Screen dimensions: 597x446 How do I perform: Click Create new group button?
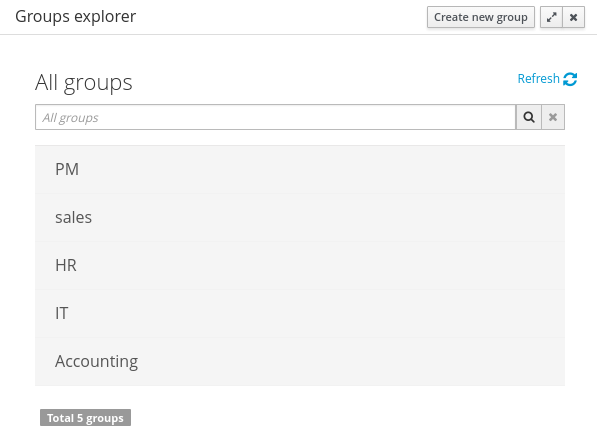tap(481, 17)
